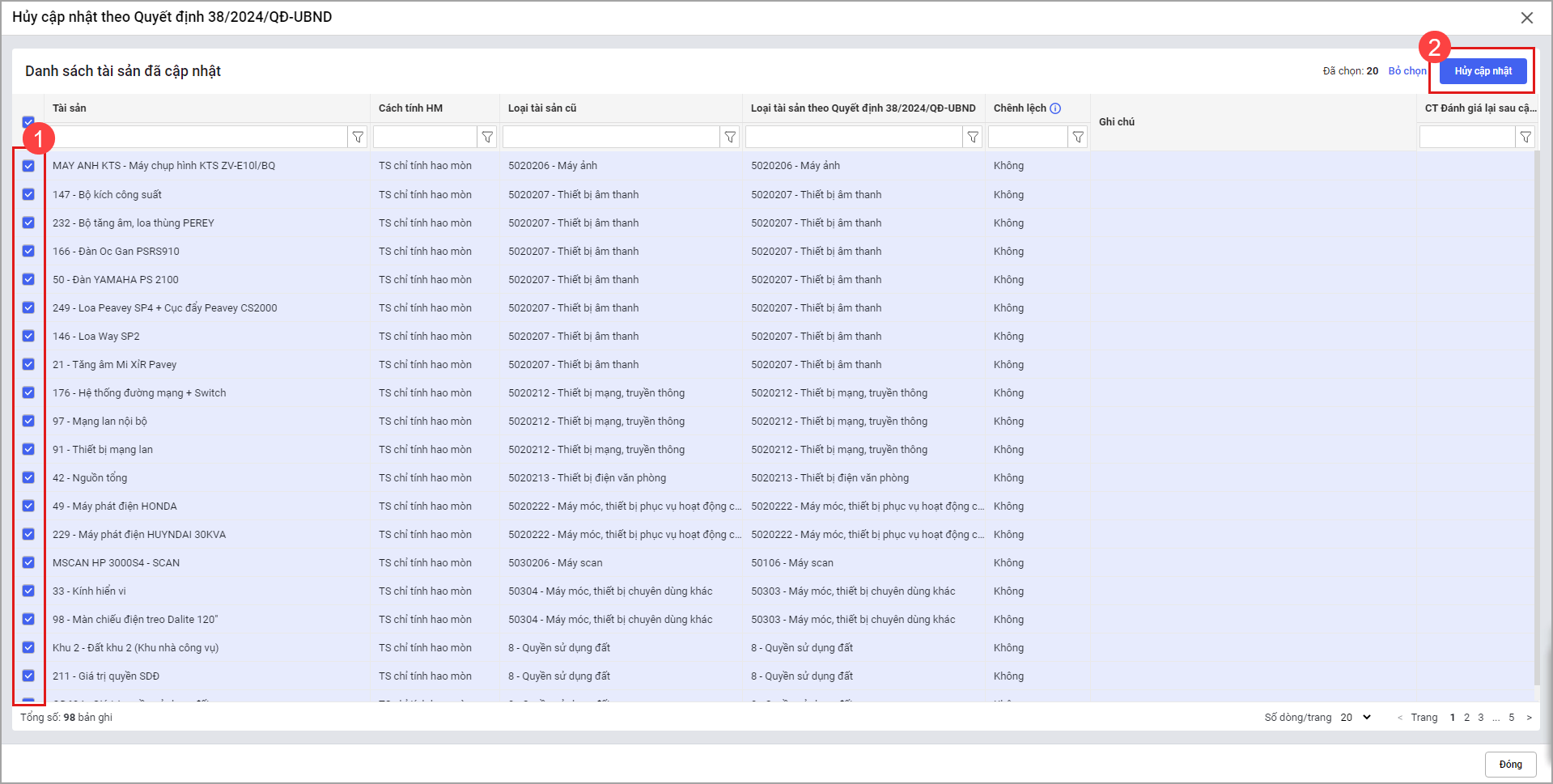
Task: Open filter for CT Đánh giá lại column
Action: [x=1525, y=138]
